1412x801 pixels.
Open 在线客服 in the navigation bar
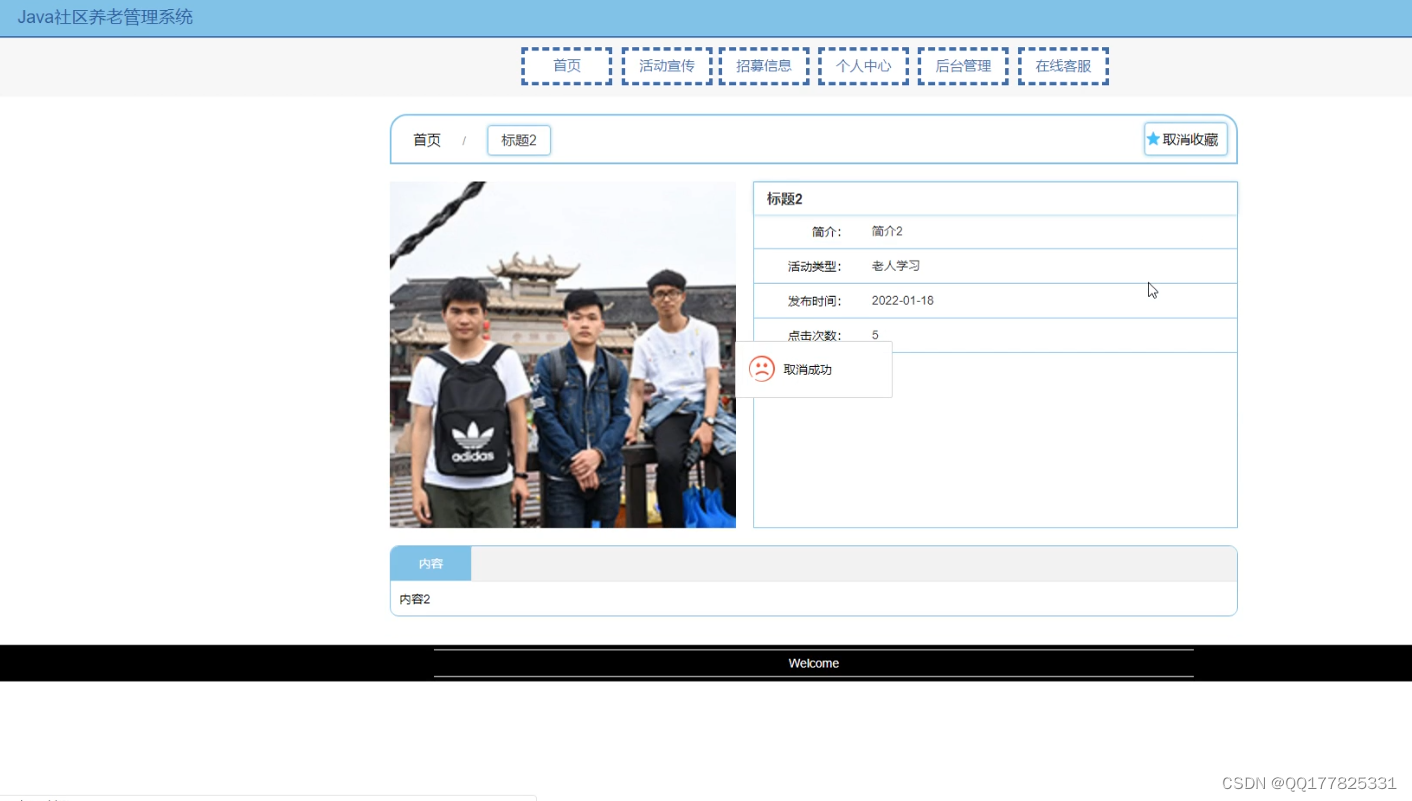click(1063, 66)
